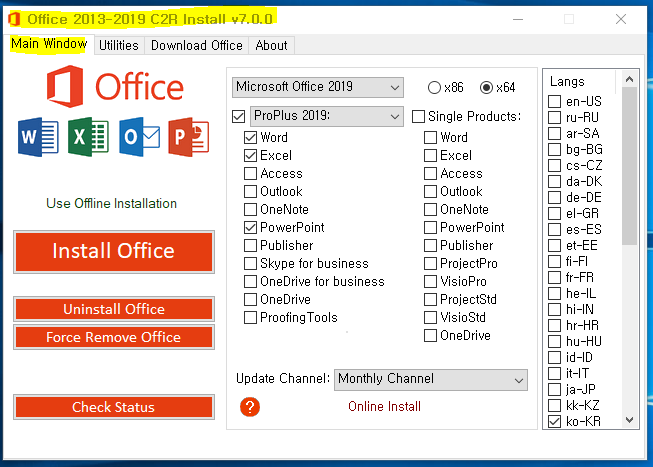Screen dimensions: 653x467
Task: Check the es-ES language
Action: click(x=554, y=230)
